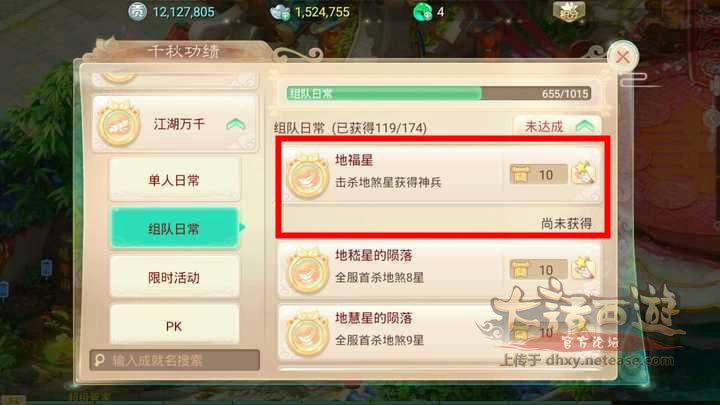This screenshot has width=720, height=405.
Task: Click the 江湖万千 category badge icon
Action: 119,124
